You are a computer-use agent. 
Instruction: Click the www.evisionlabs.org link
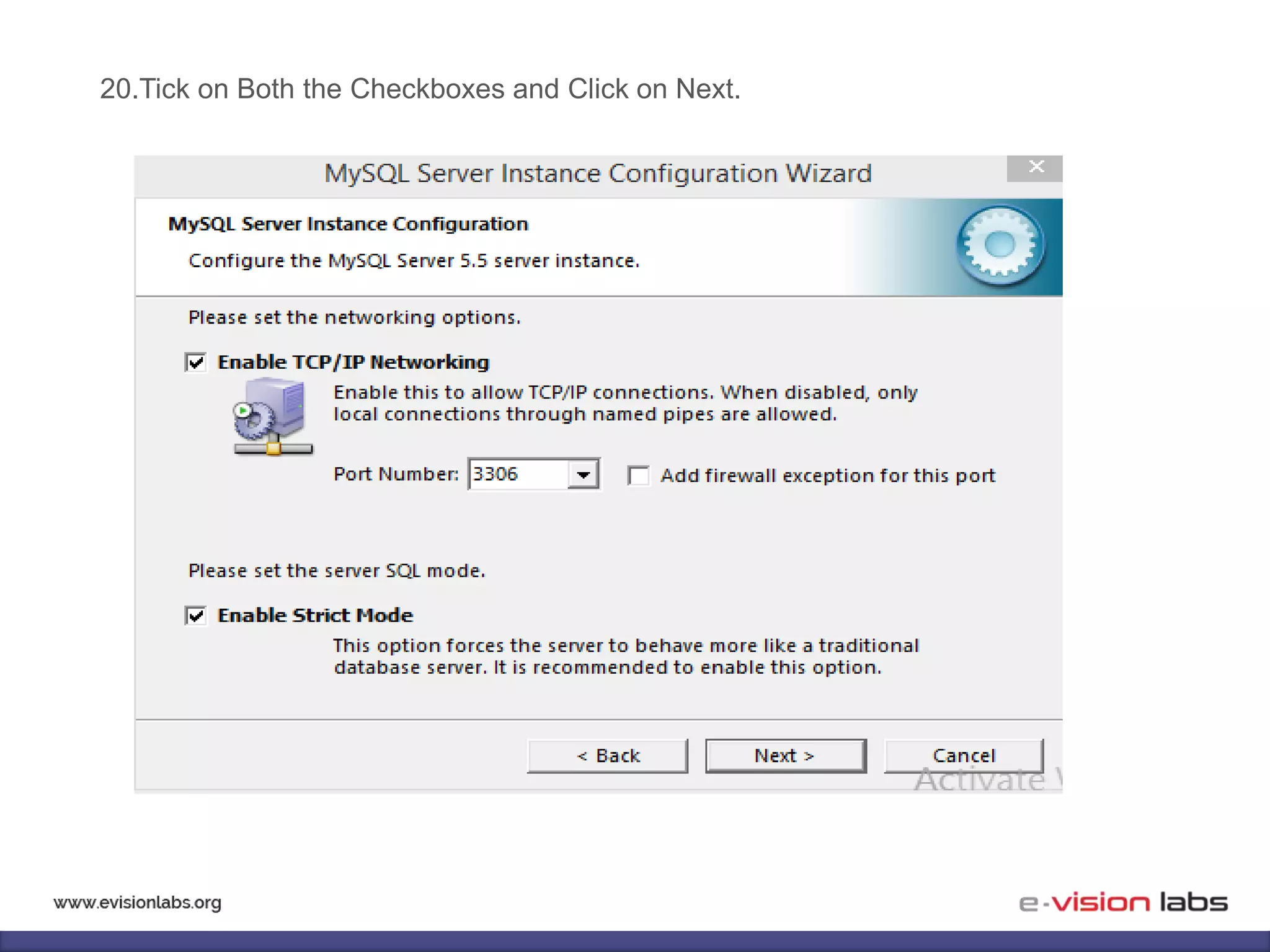138,902
